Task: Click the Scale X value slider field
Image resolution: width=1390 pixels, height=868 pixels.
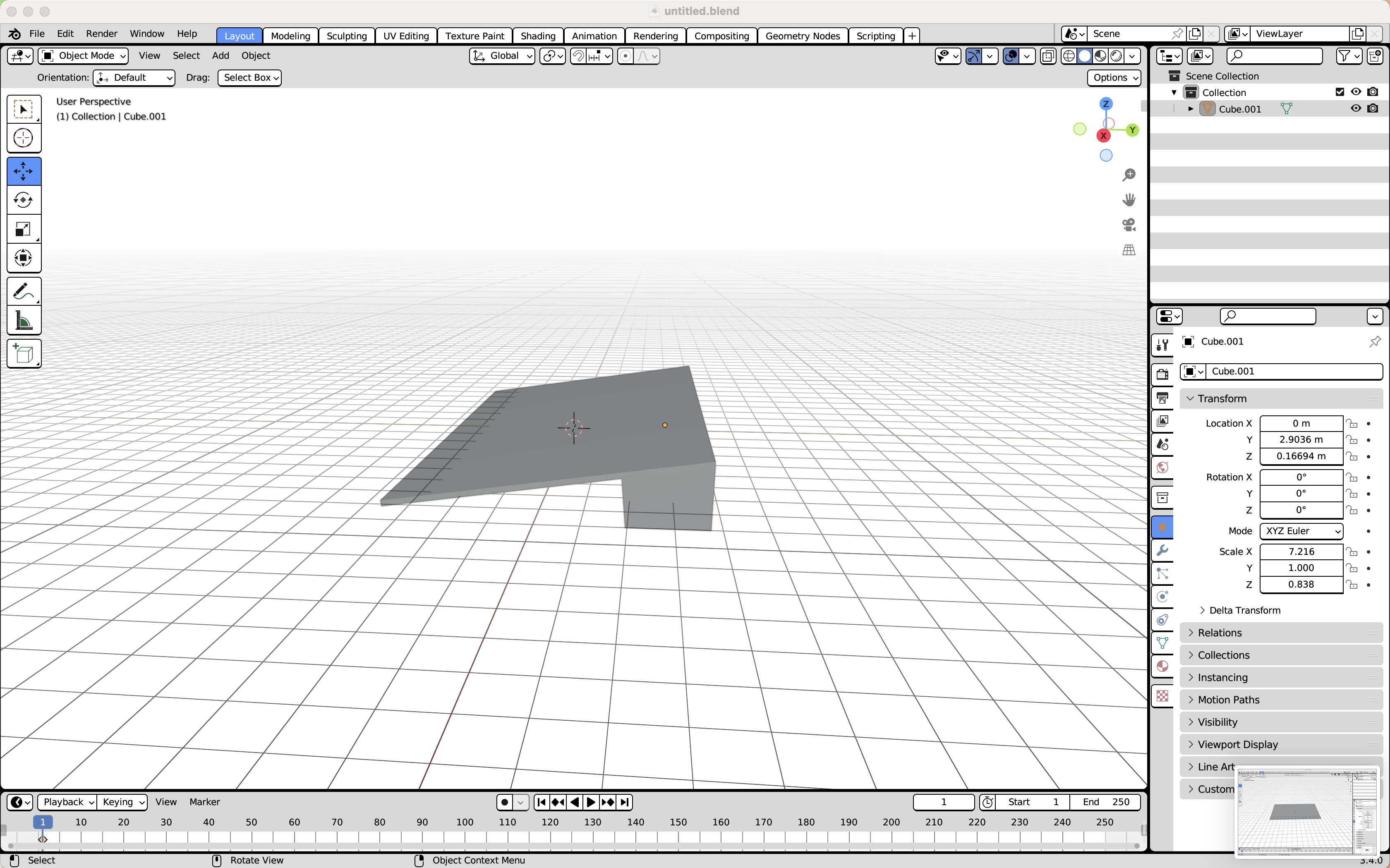Action: pos(1301,551)
